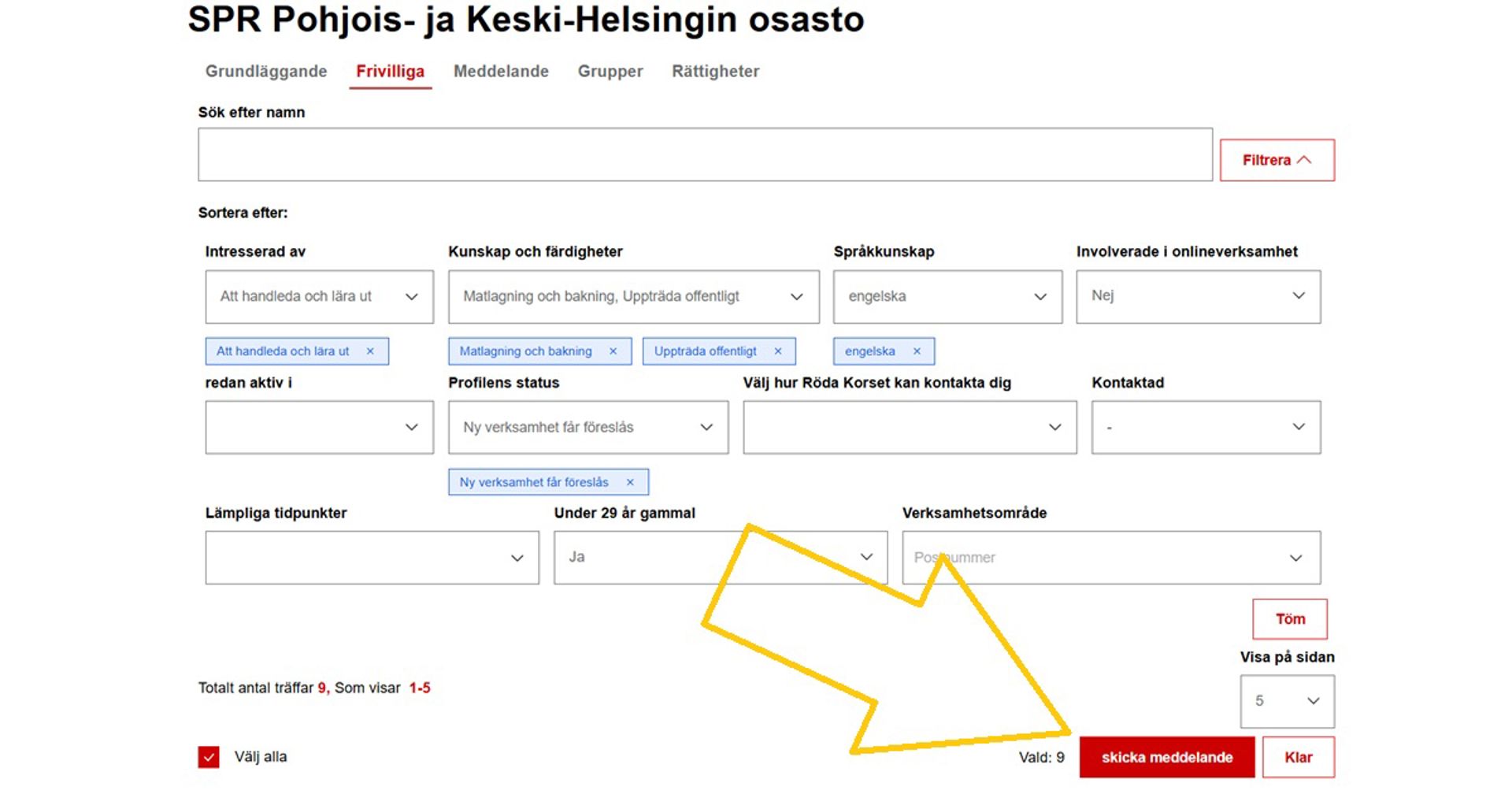Change the 'Visa på sidan' count dropdown
The height and width of the screenshot is (794, 1512).
(x=1287, y=701)
